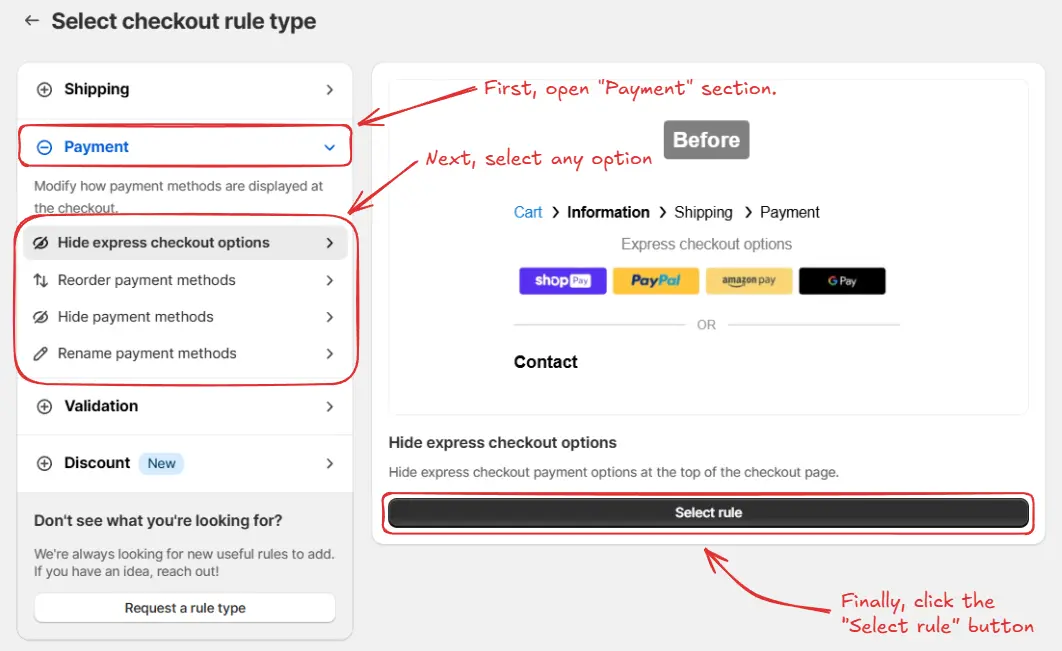Click the PayPal button in the express checkout preview

[x=656, y=281]
